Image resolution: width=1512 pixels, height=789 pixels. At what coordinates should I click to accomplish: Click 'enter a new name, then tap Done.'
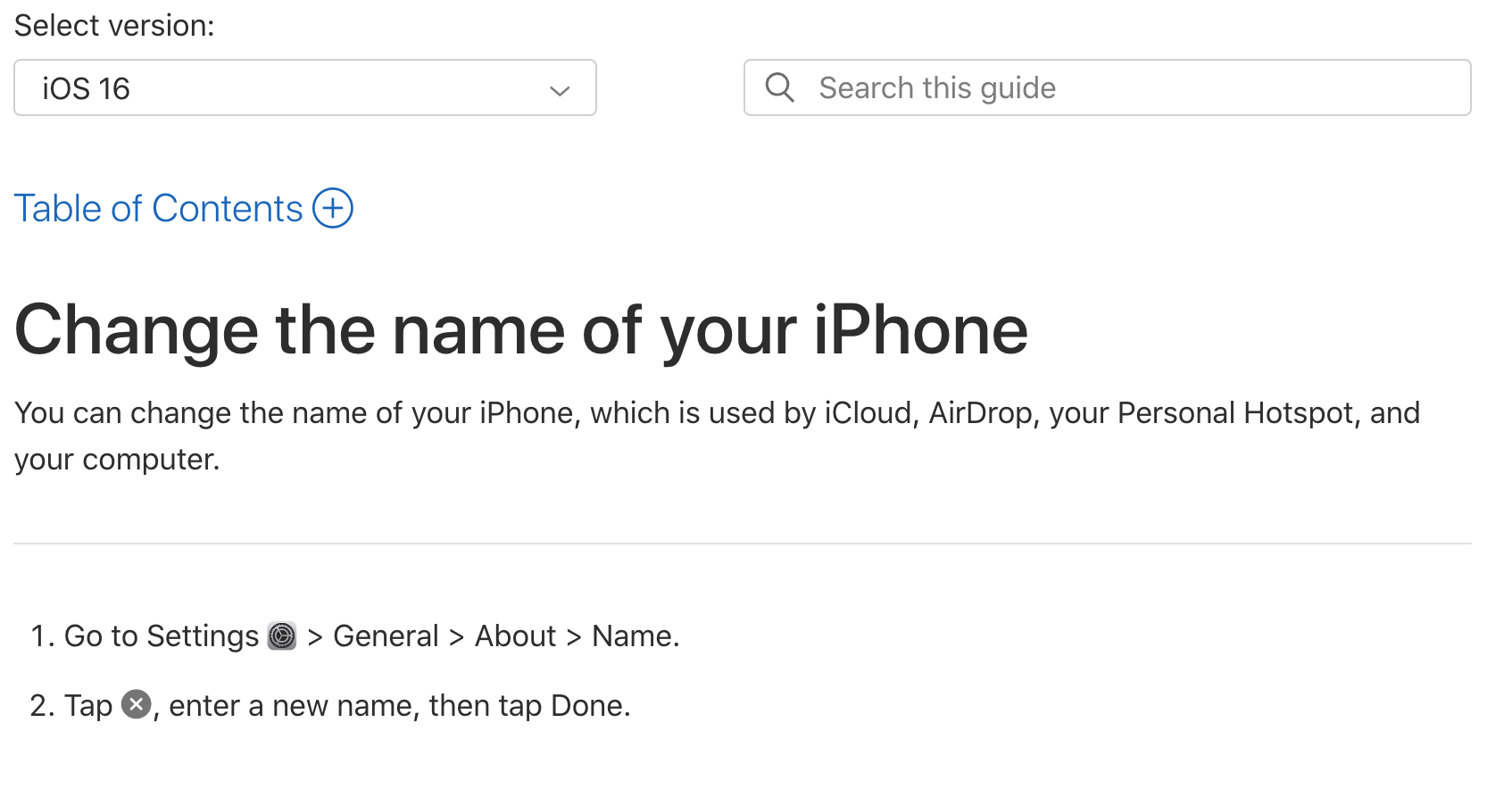point(400,706)
